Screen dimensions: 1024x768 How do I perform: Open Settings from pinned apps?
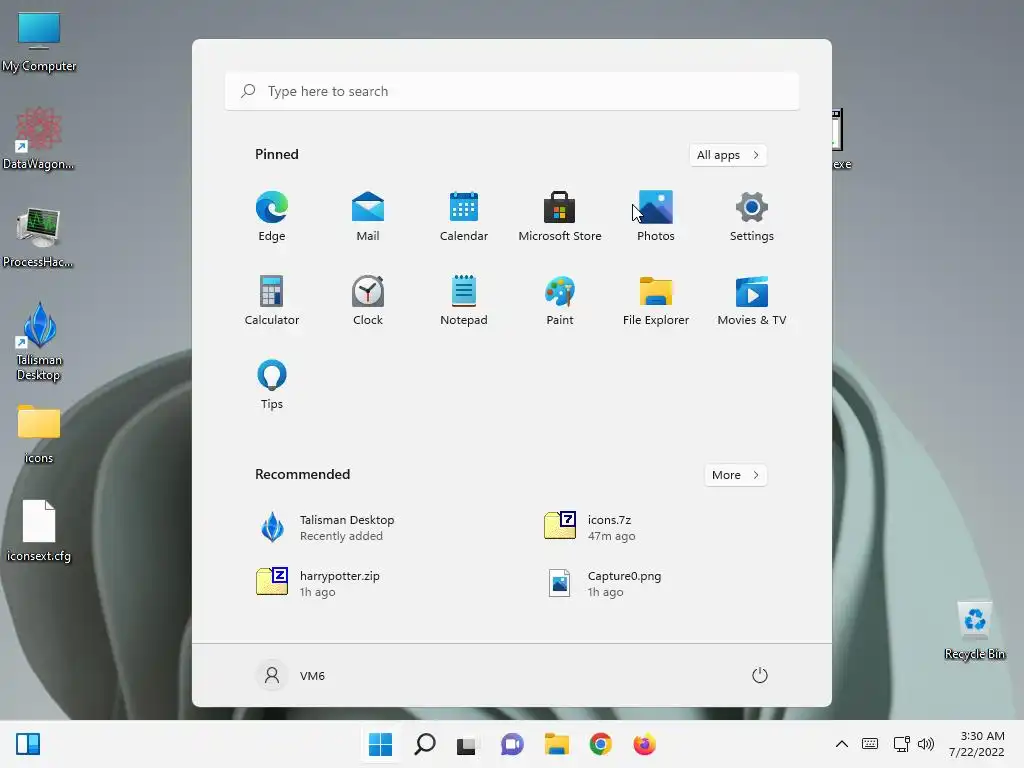752,216
